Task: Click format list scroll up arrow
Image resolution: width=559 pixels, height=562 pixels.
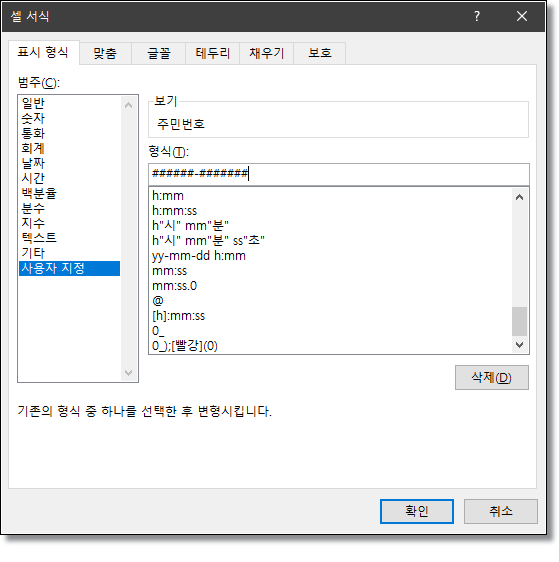Action: click(x=520, y=197)
